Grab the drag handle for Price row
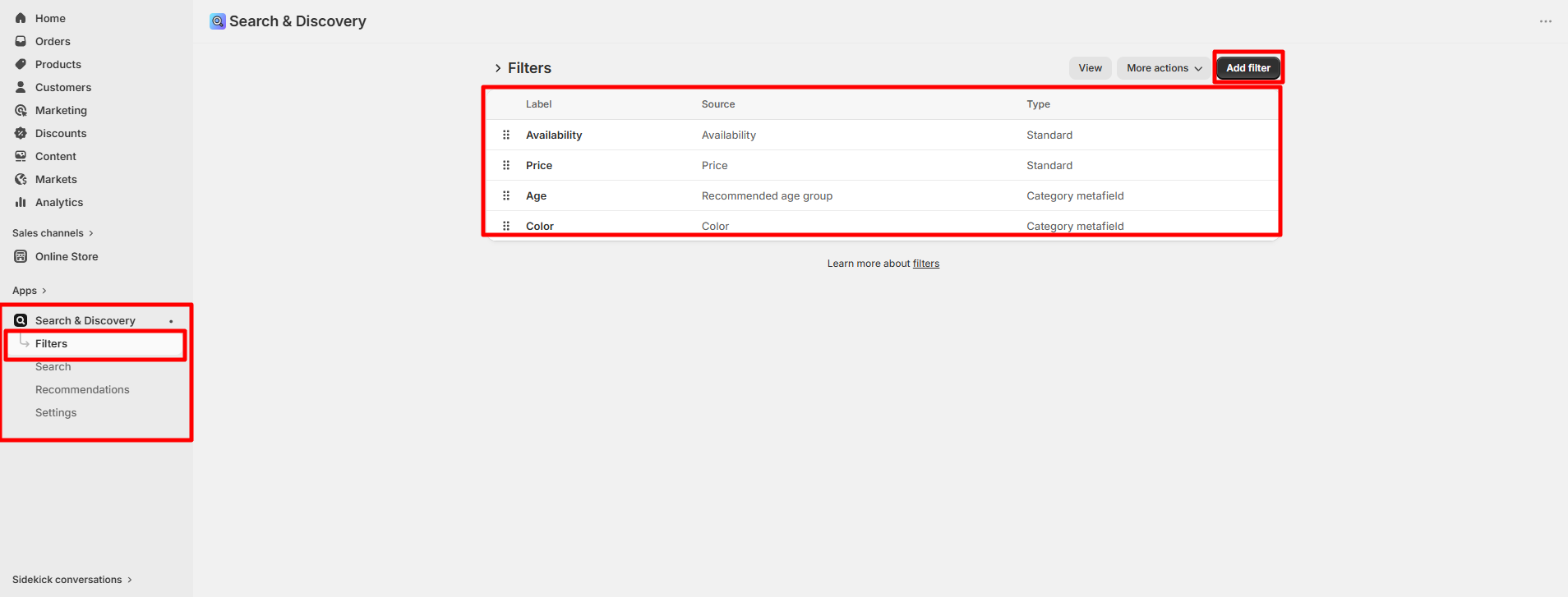 coord(506,165)
